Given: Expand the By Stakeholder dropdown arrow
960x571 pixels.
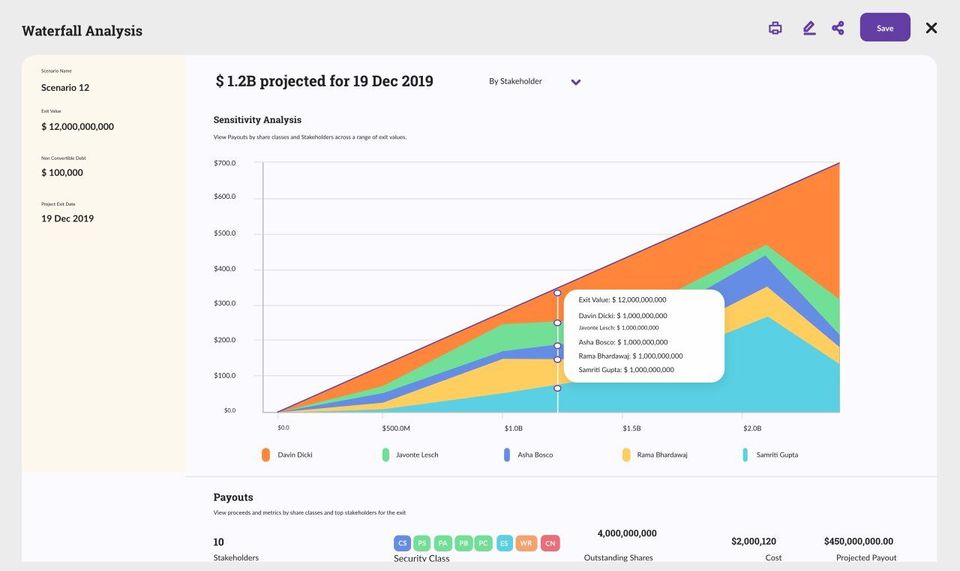Looking at the screenshot, I should coord(576,82).
